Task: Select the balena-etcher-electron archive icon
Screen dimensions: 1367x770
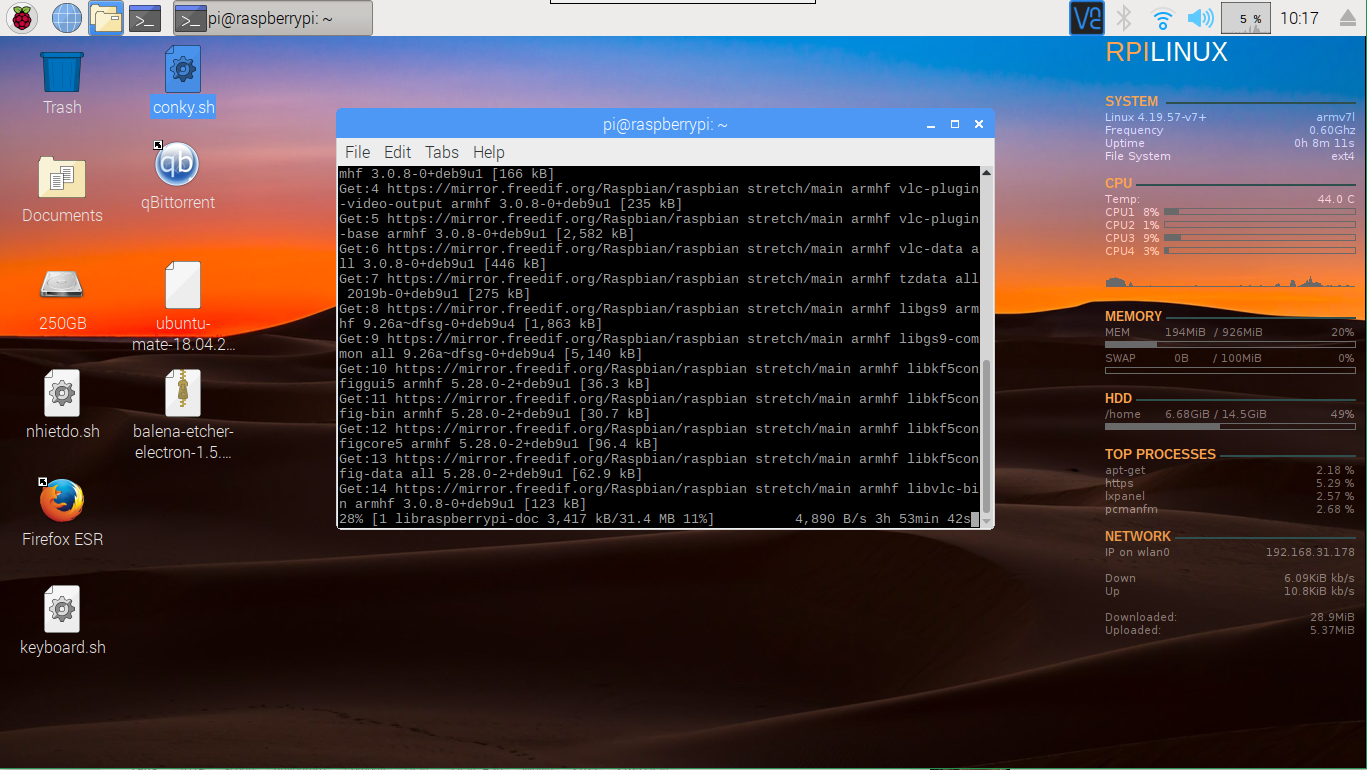Action: [x=183, y=415]
